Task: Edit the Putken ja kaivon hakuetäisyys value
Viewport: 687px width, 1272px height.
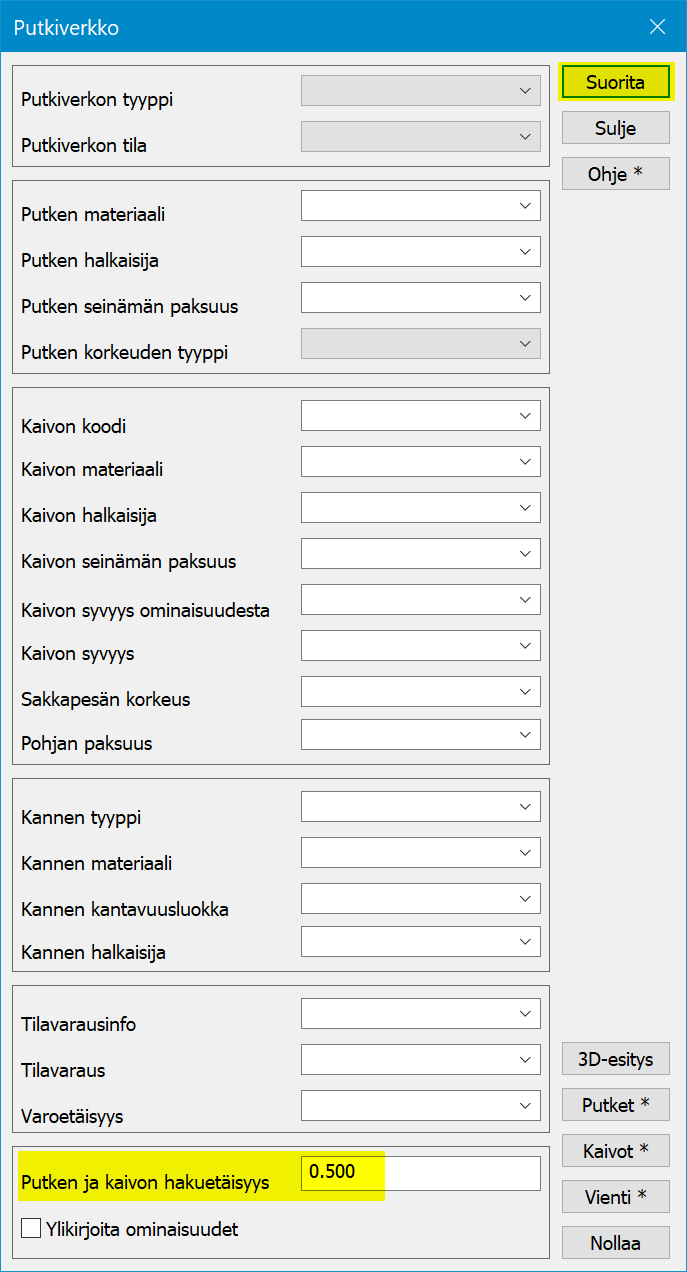Action: tap(420, 1173)
